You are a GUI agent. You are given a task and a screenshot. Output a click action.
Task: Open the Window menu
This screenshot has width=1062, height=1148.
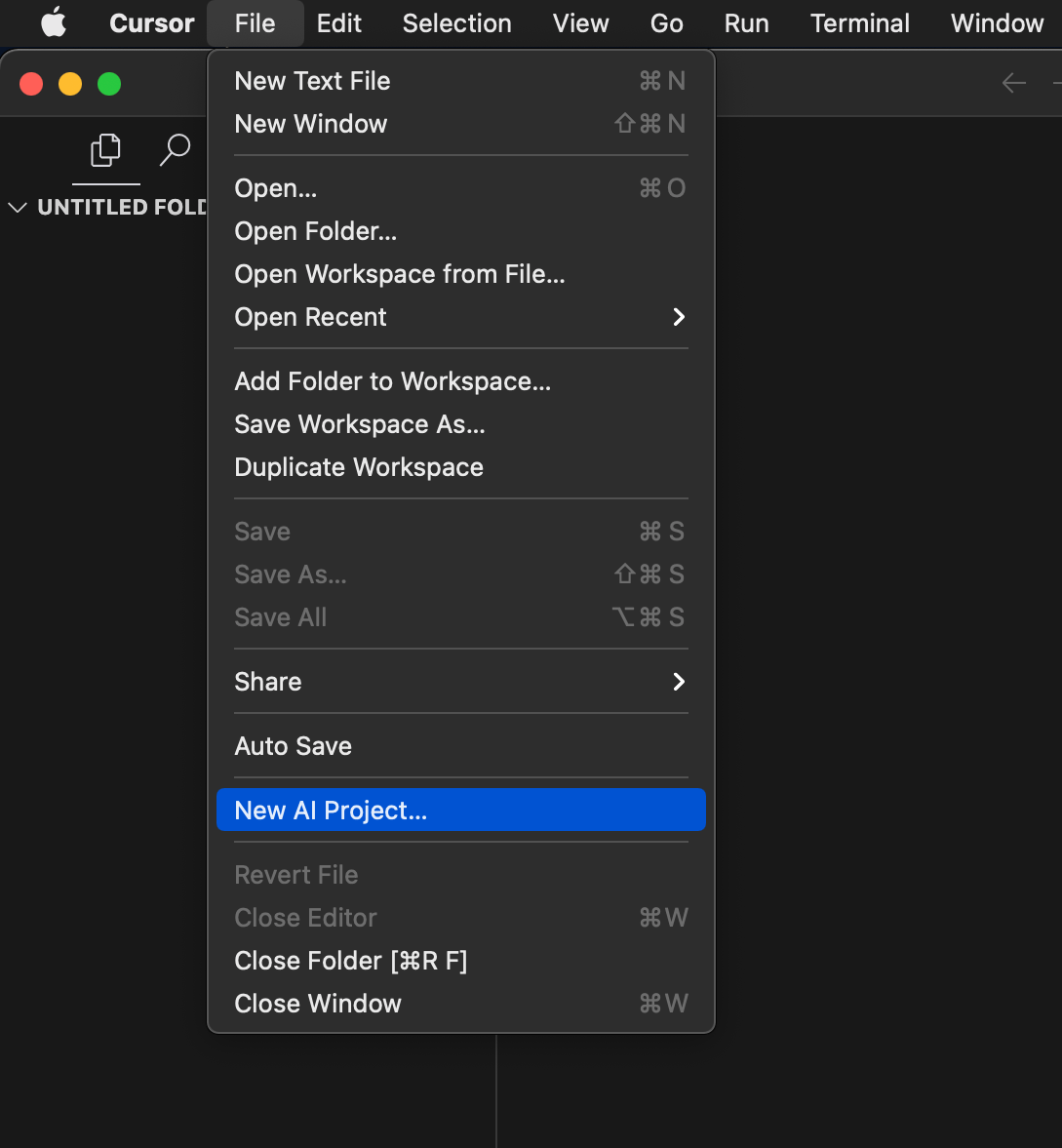click(997, 23)
